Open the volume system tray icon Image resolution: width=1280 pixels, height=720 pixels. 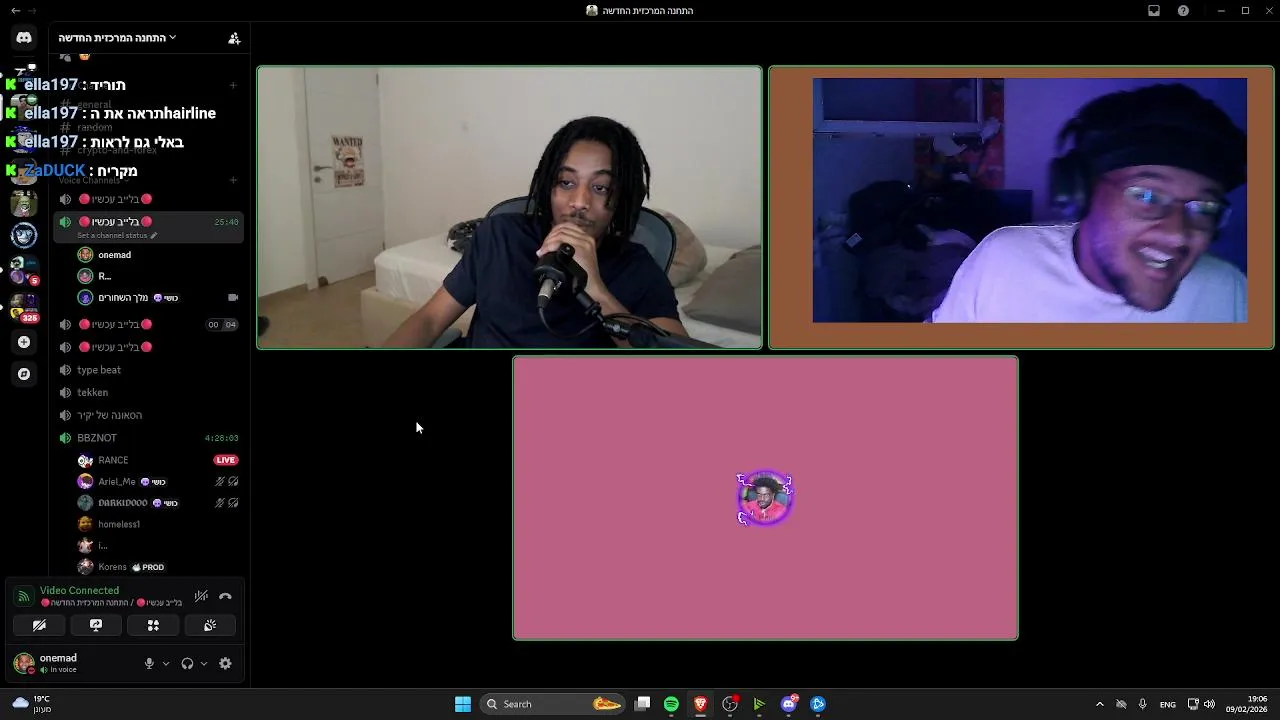point(1209,704)
